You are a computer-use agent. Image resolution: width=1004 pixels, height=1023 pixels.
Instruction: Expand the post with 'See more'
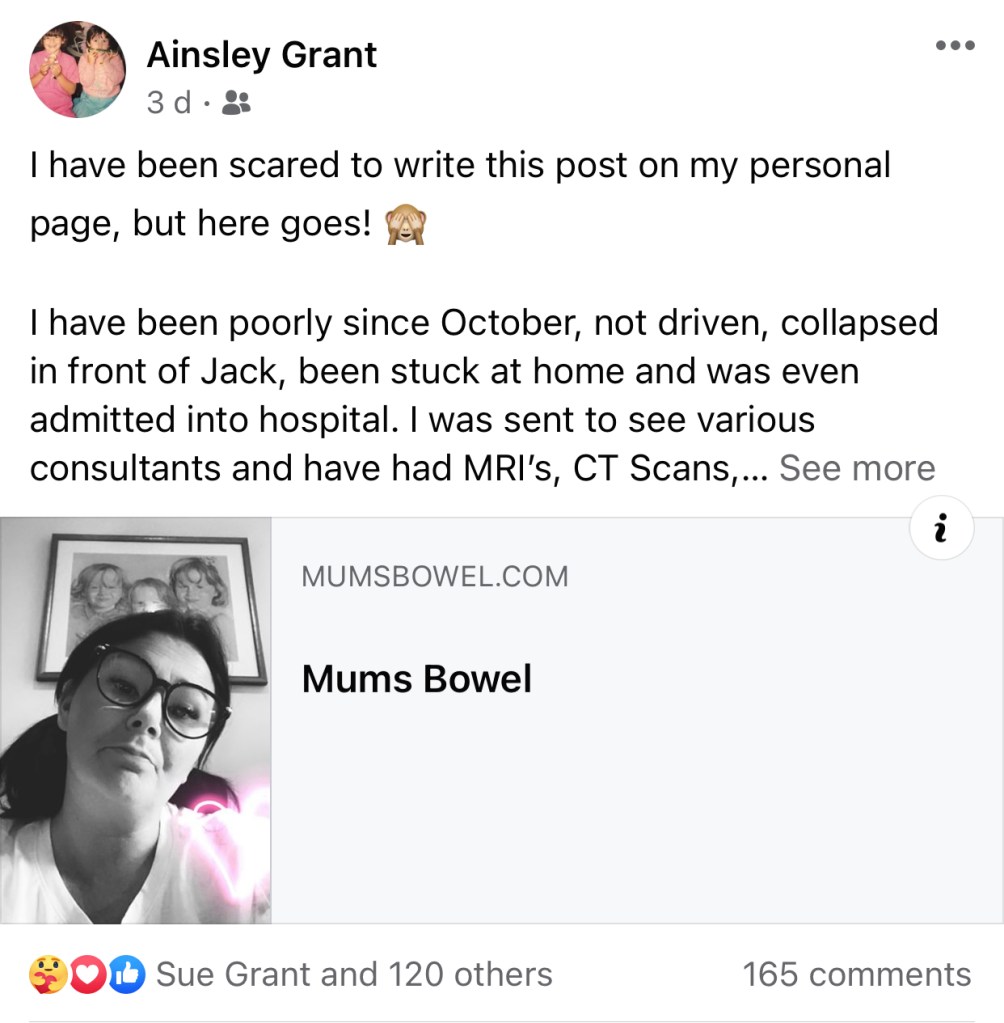(857, 467)
